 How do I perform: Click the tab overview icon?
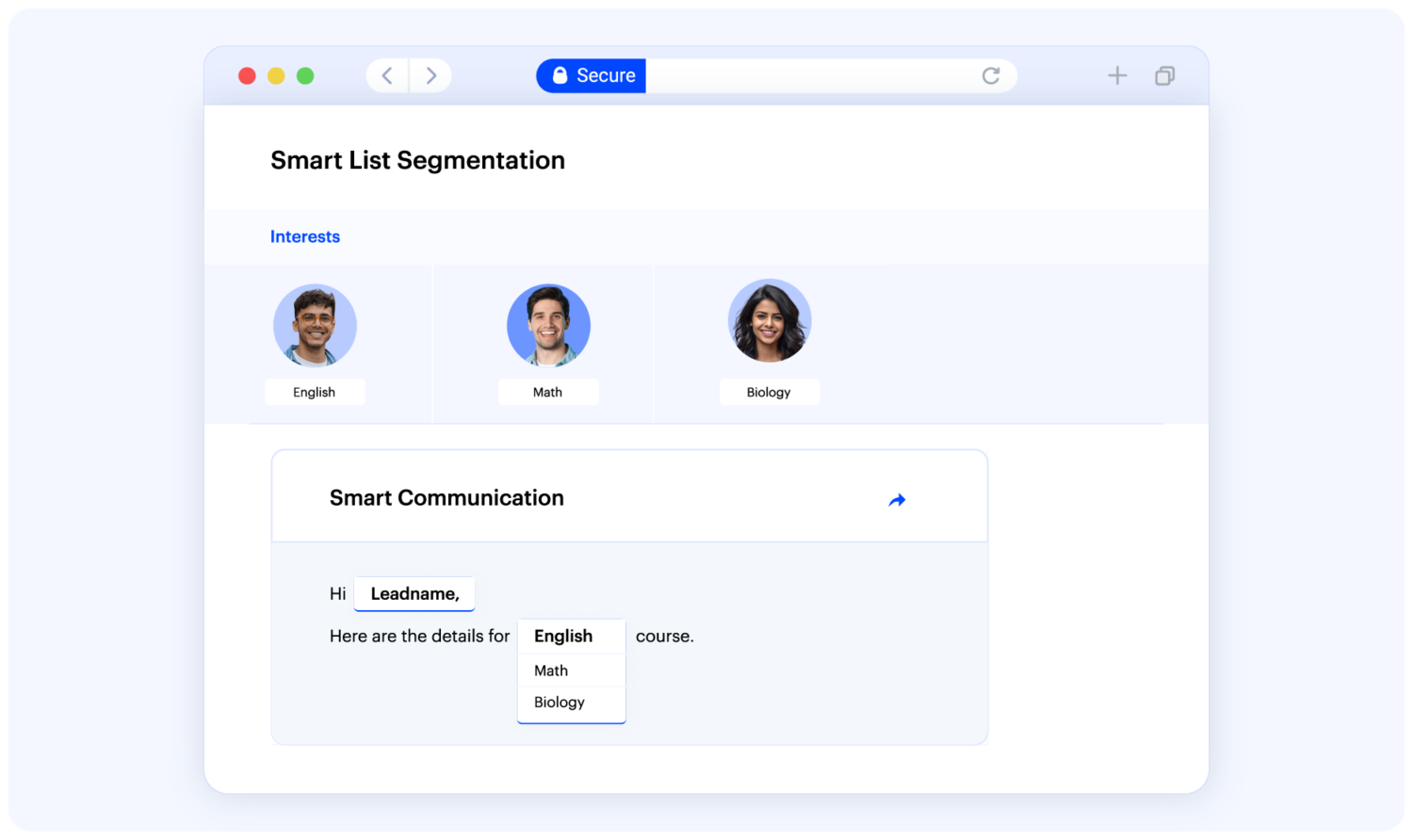pos(1164,76)
